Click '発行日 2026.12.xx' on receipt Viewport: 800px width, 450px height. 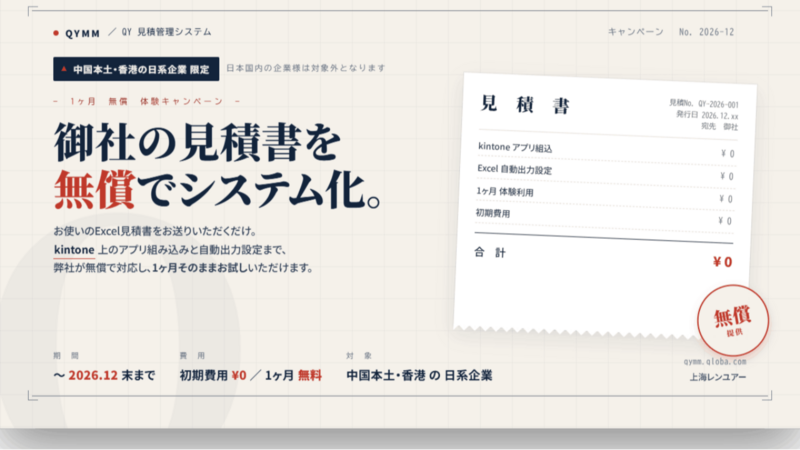(x=707, y=115)
